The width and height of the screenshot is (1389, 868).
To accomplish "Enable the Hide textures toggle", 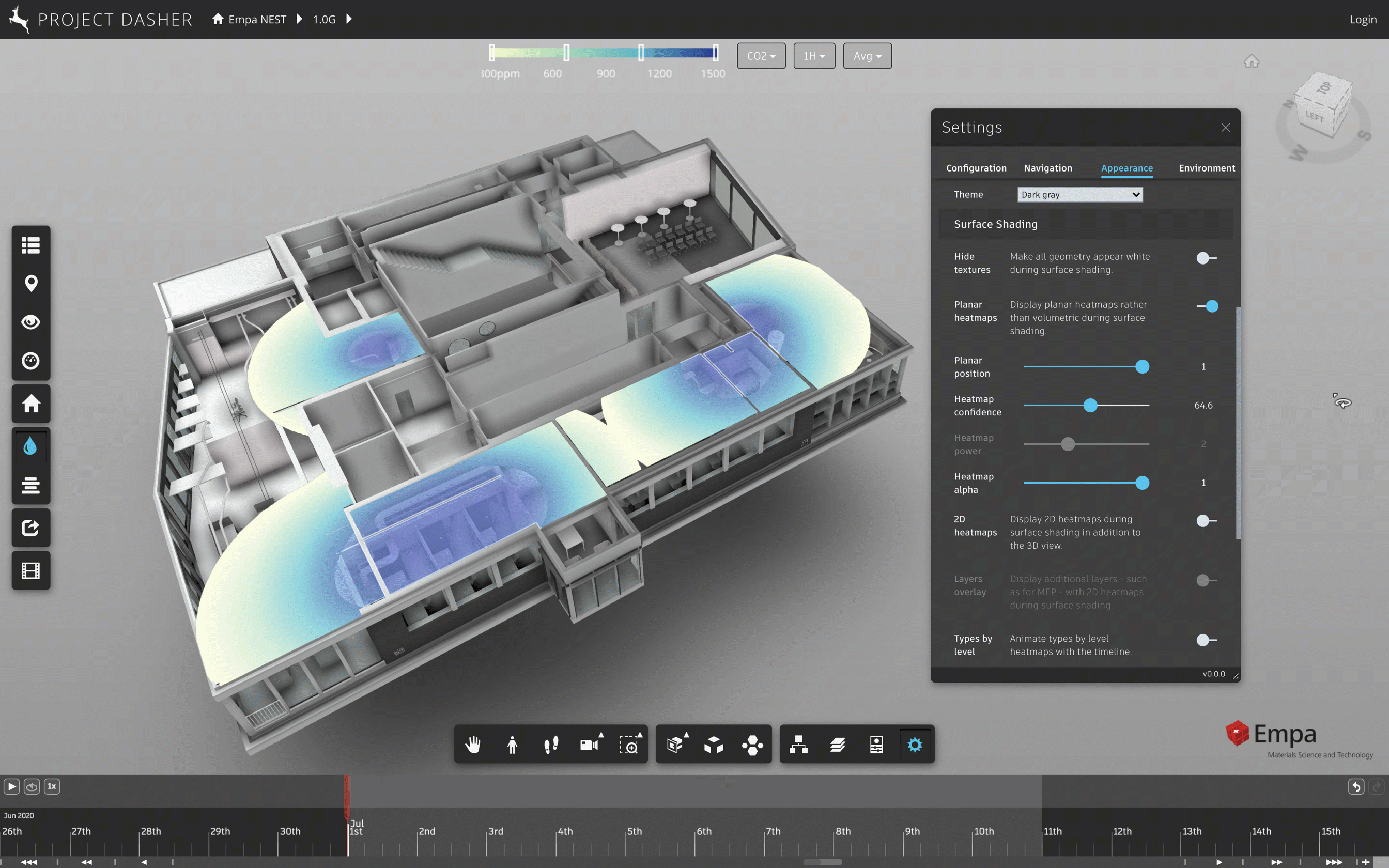I will point(1206,258).
